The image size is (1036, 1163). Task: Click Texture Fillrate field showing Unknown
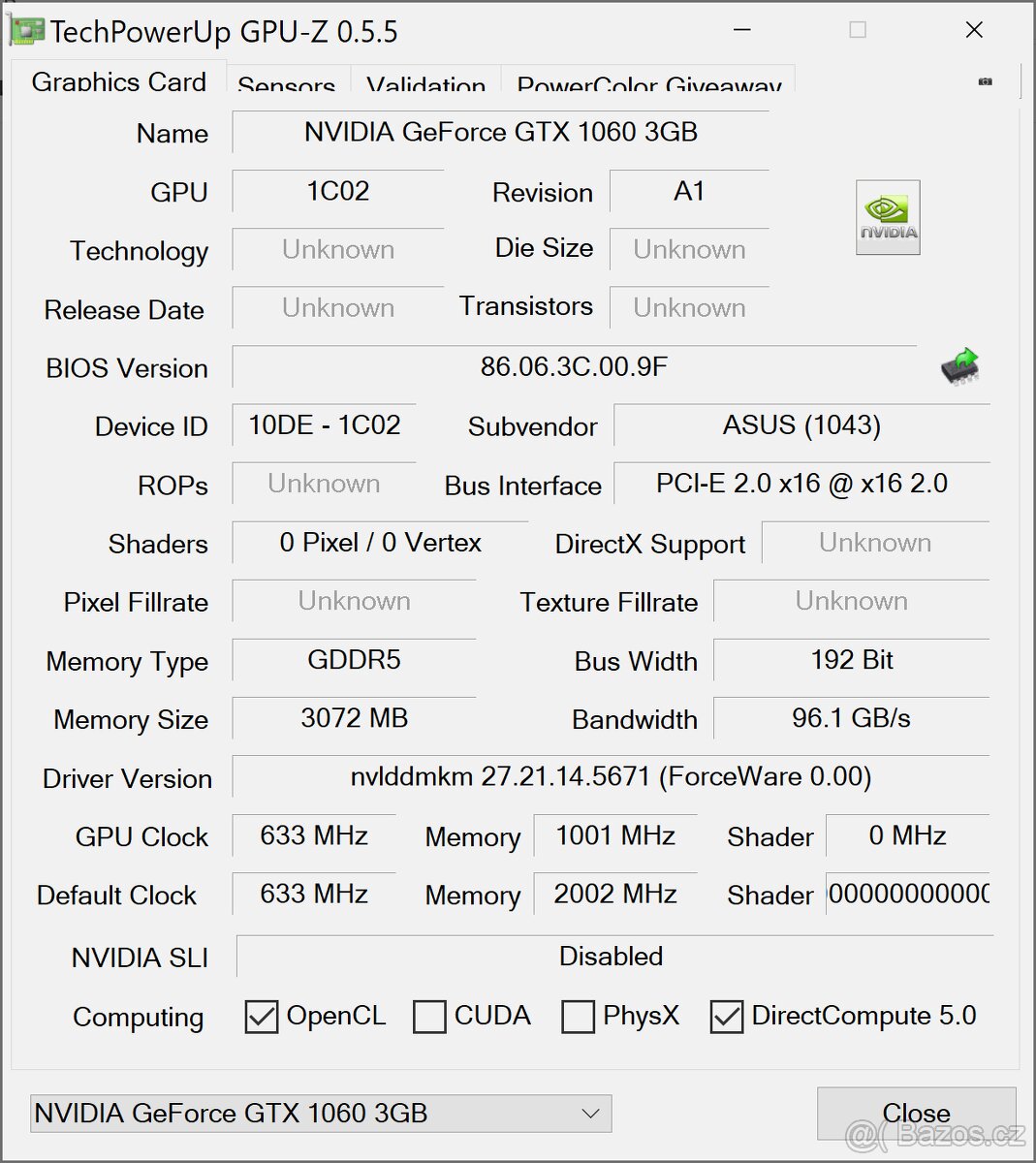tap(852, 601)
